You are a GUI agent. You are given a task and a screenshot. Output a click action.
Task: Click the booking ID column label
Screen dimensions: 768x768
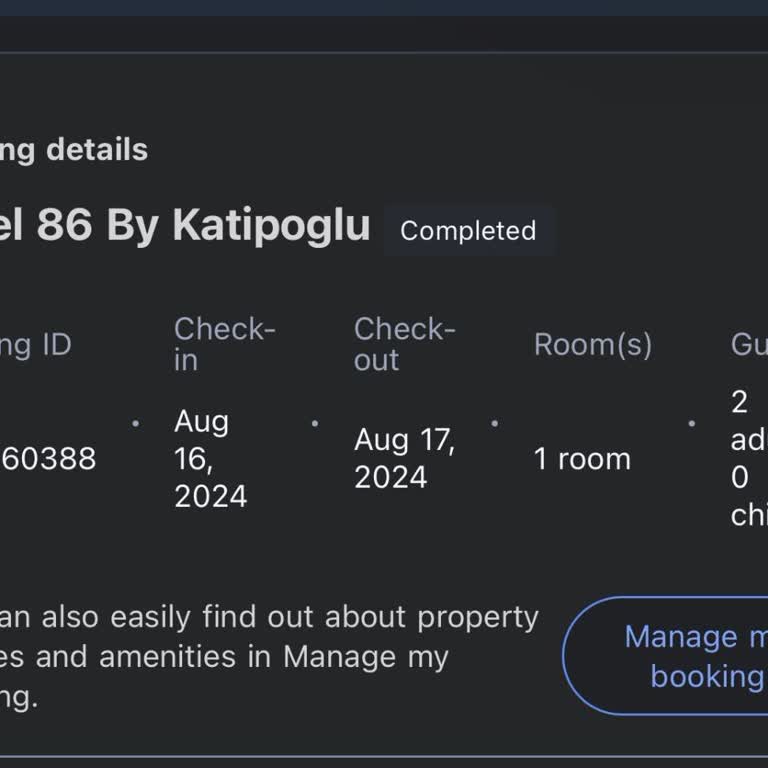coord(36,345)
